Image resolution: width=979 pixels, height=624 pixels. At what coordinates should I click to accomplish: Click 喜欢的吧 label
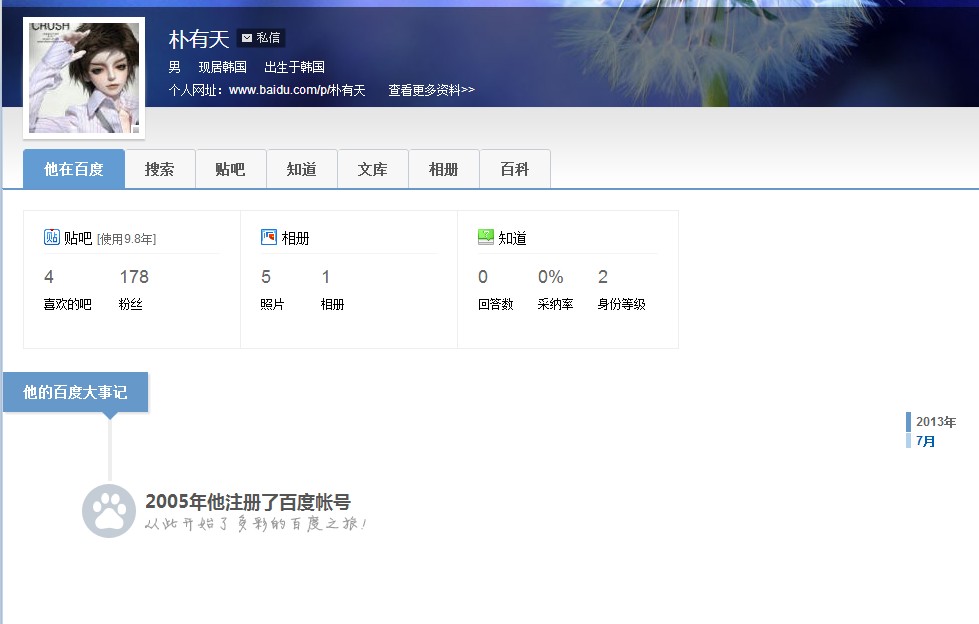pyautogui.click(x=67, y=304)
